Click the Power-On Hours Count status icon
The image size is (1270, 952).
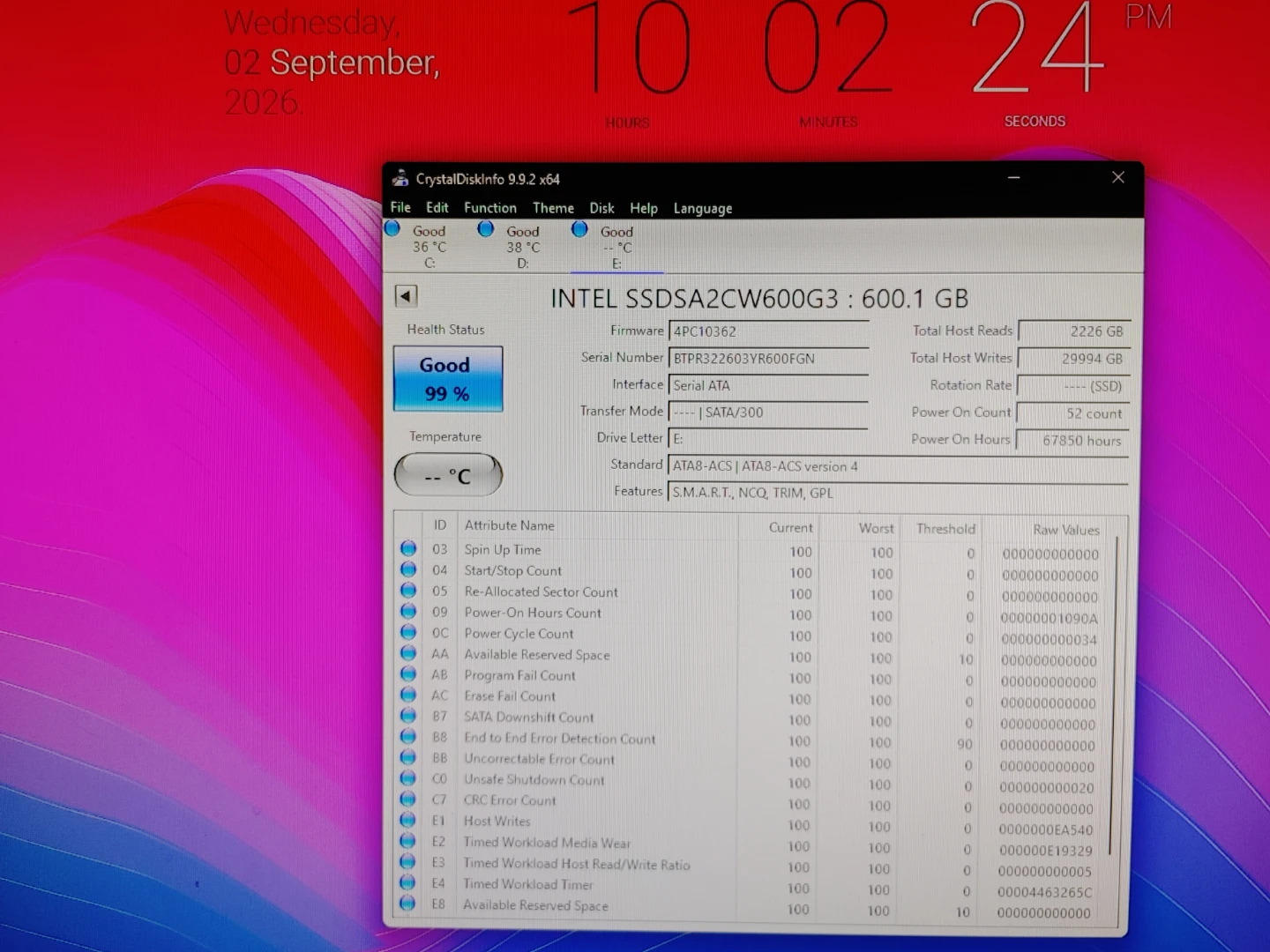(x=408, y=611)
